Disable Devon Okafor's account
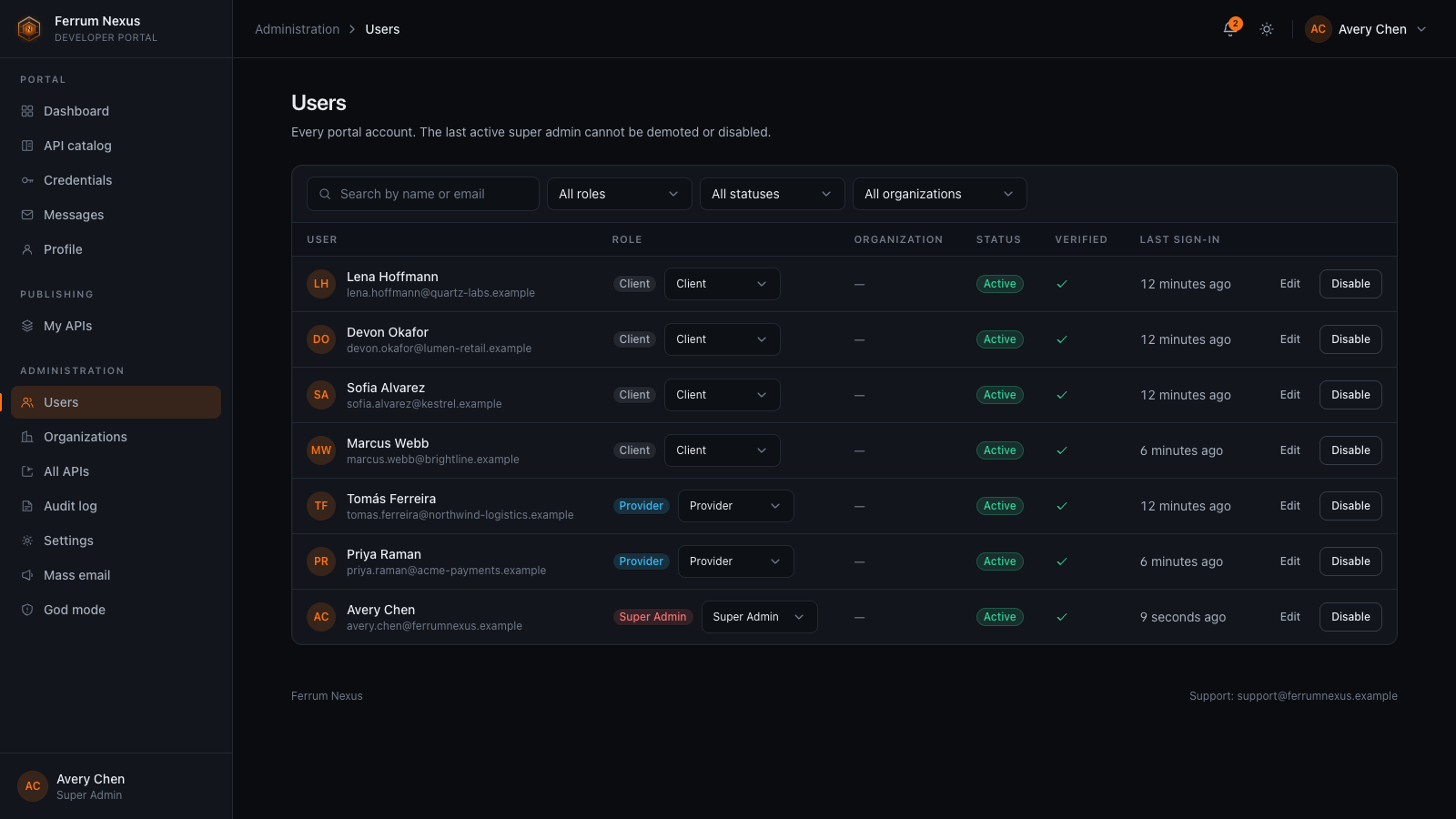The height and width of the screenshot is (819, 1456). (1350, 339)
